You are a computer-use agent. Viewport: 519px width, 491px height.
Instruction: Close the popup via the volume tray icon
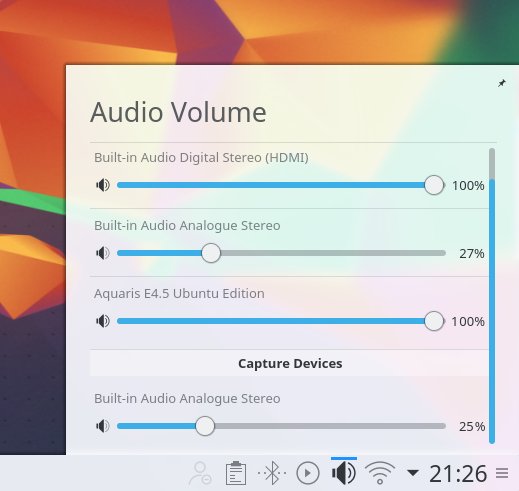tap(344, 473)
